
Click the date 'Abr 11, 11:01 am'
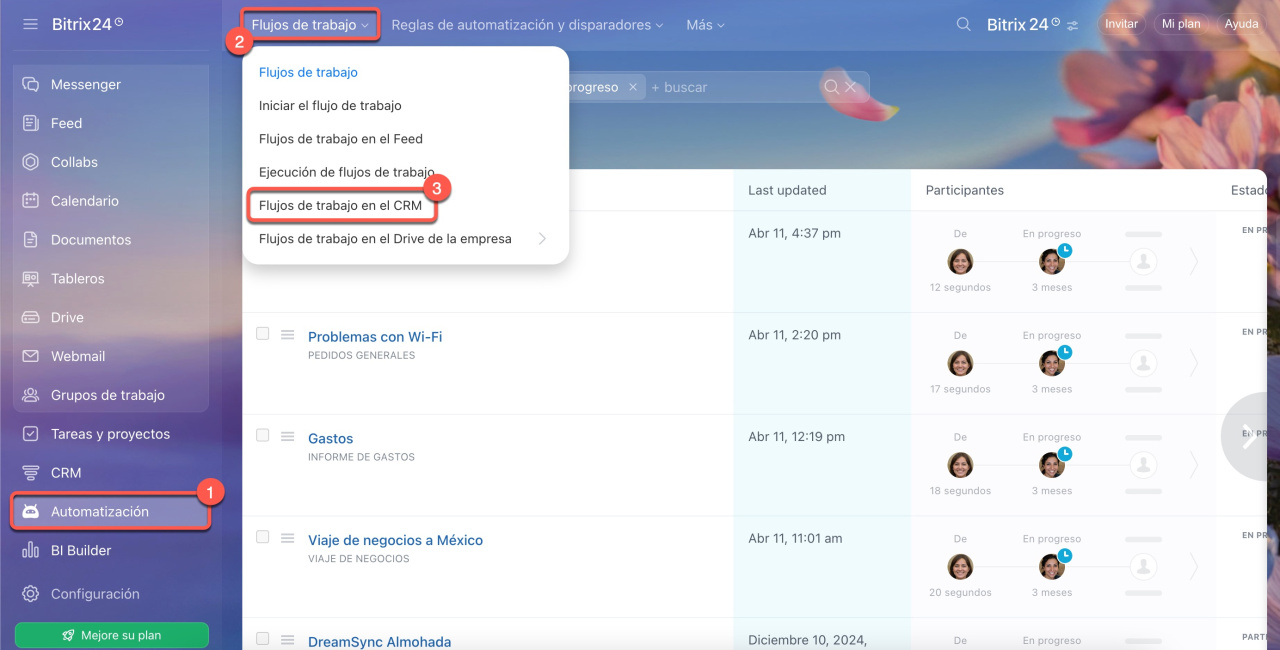(795, 538)
